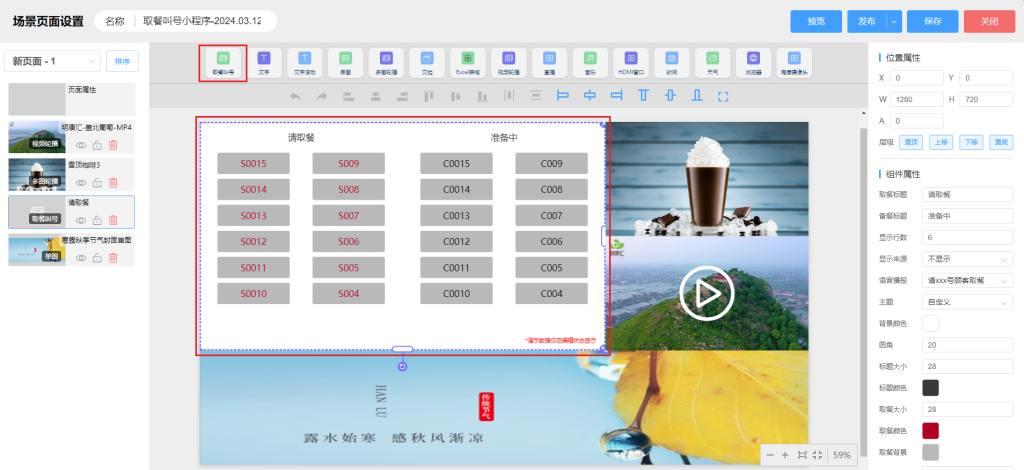Toggle lock on 请取餐 layer

97,220
